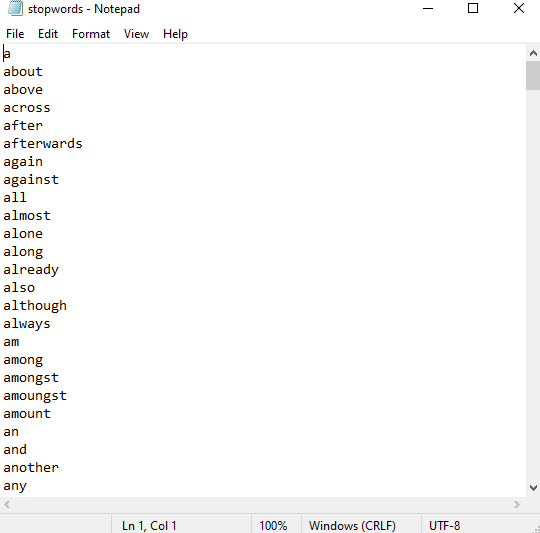540x533 pixels.
Task: Open the View menu
Action: tap(136, 34)
